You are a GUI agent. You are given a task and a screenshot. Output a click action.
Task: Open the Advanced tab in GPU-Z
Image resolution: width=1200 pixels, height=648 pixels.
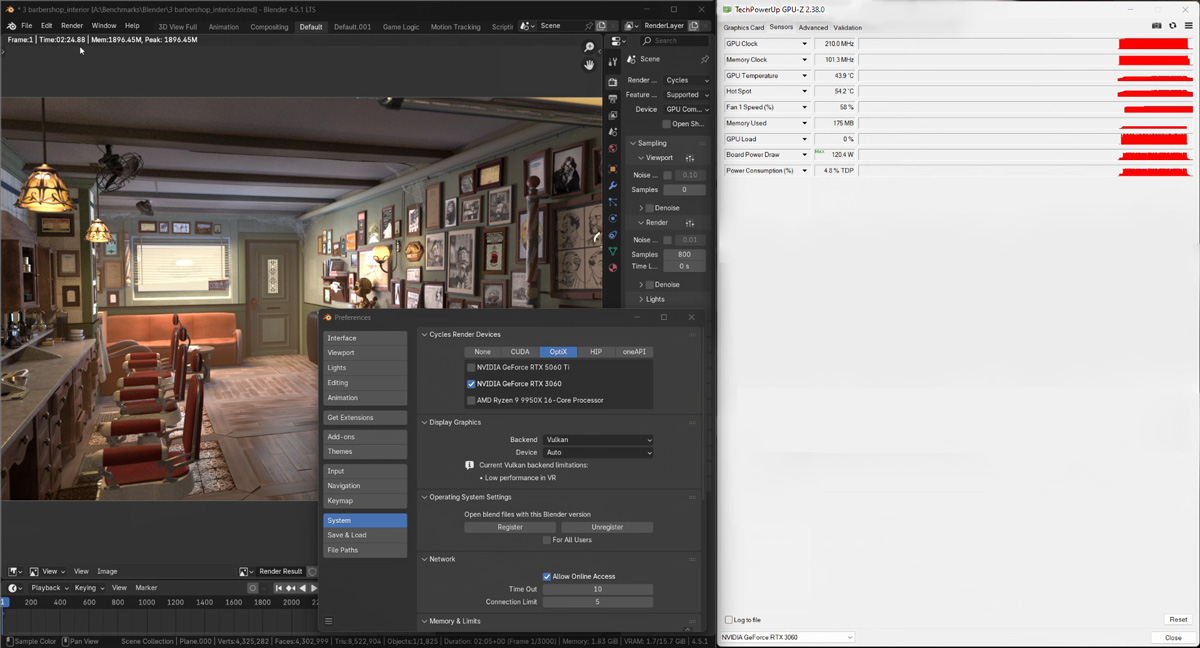(812, 28)
